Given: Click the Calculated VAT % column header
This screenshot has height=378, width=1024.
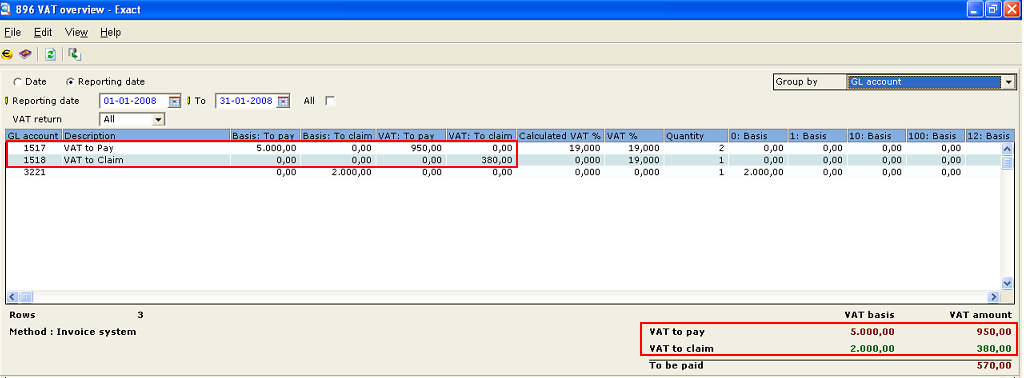Looking at the screenshot, I should (x=561, y=136).
